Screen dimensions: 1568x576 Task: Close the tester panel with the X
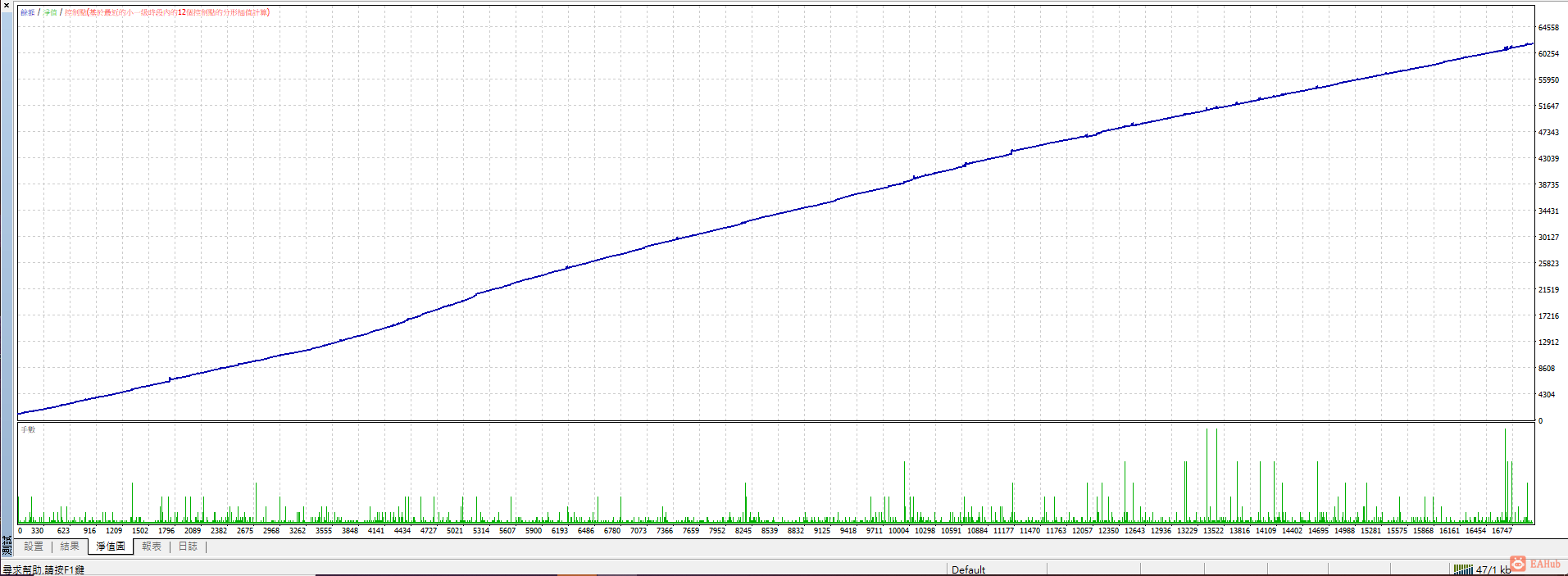7,6
